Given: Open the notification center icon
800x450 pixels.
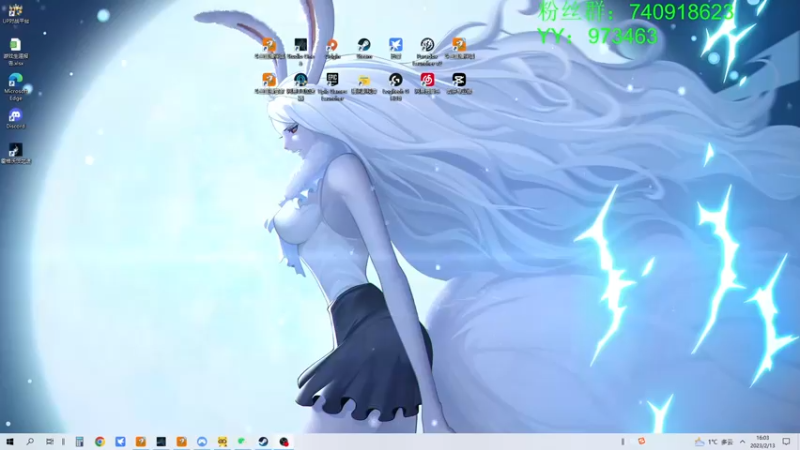Looking at the screenshot, I should tap(786, 442).
